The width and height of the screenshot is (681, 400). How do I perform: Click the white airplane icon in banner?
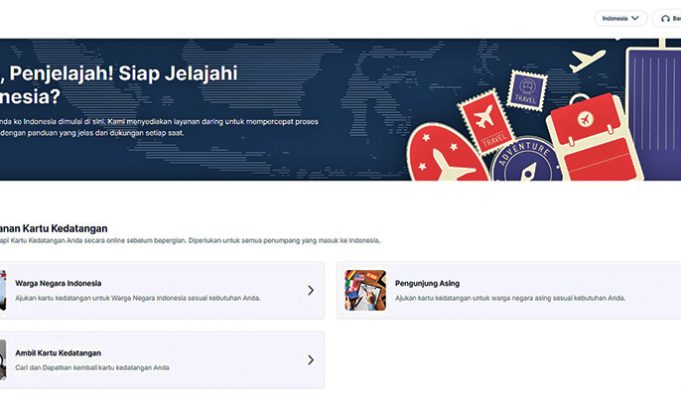click(587, 59)
